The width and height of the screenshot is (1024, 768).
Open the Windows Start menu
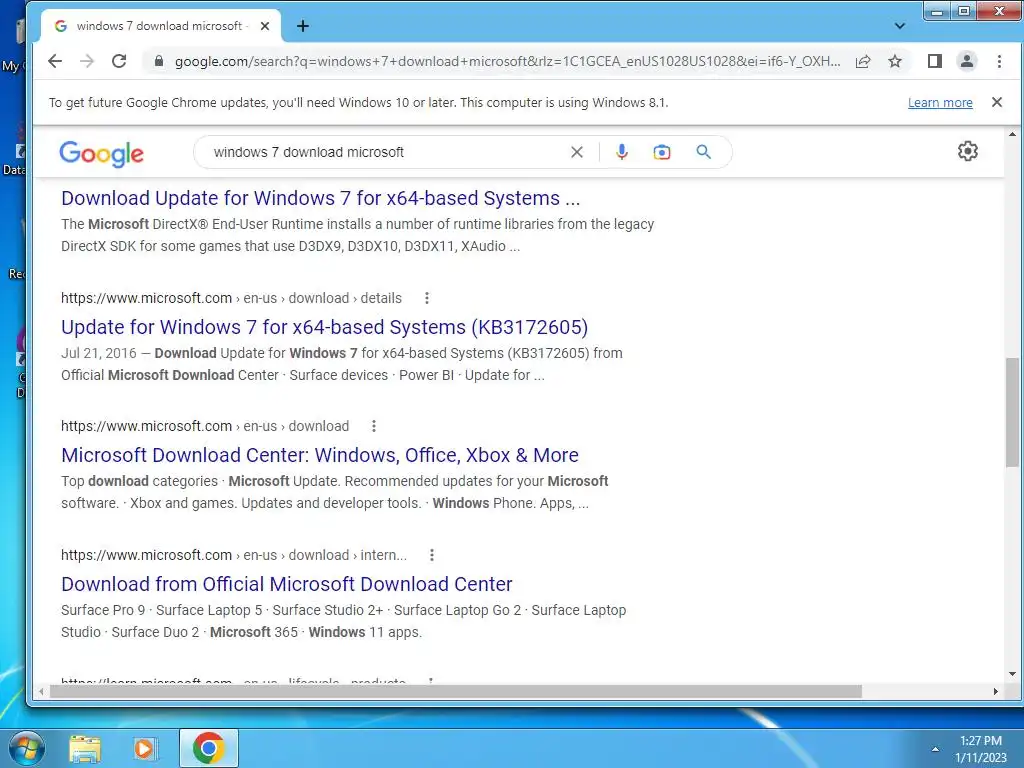point(26,748)
